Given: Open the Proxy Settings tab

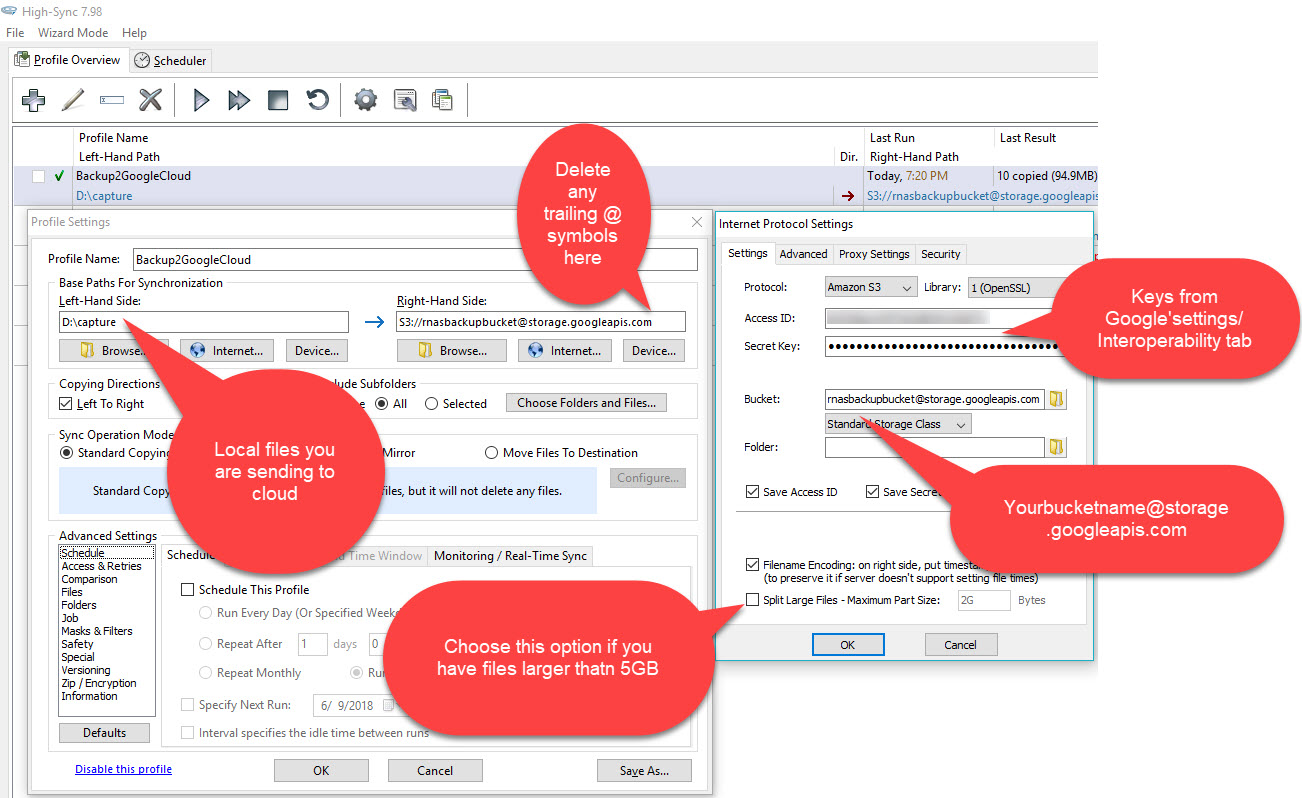Looking at the screenshot, I should pos(874,254).
